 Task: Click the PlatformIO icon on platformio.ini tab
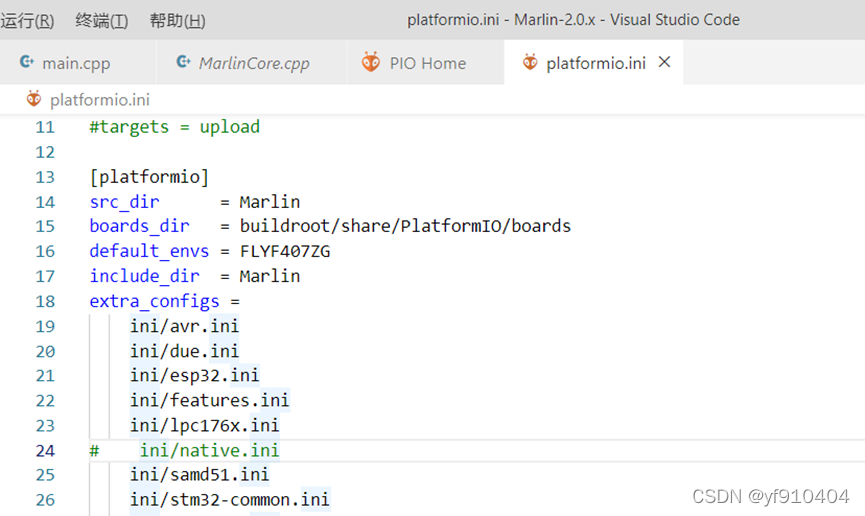[530, 62]
